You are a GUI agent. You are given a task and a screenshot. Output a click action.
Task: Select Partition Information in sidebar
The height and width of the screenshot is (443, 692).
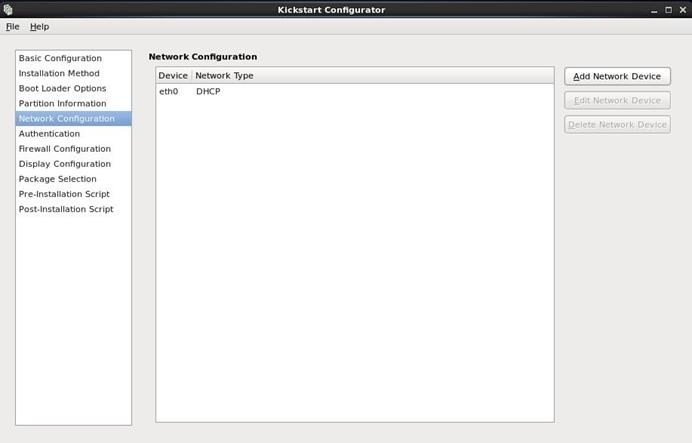(73, 103)
